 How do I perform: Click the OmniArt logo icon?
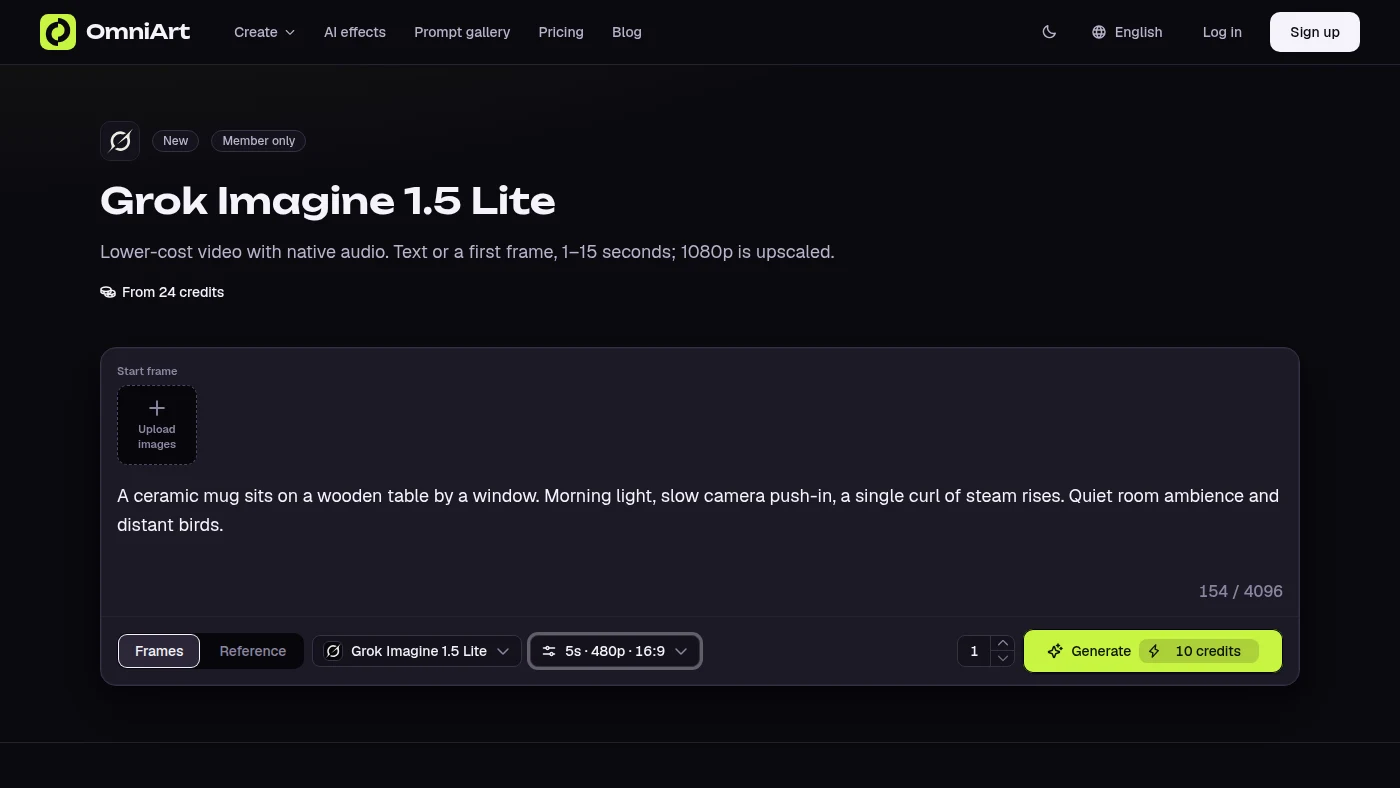(58, 32)
